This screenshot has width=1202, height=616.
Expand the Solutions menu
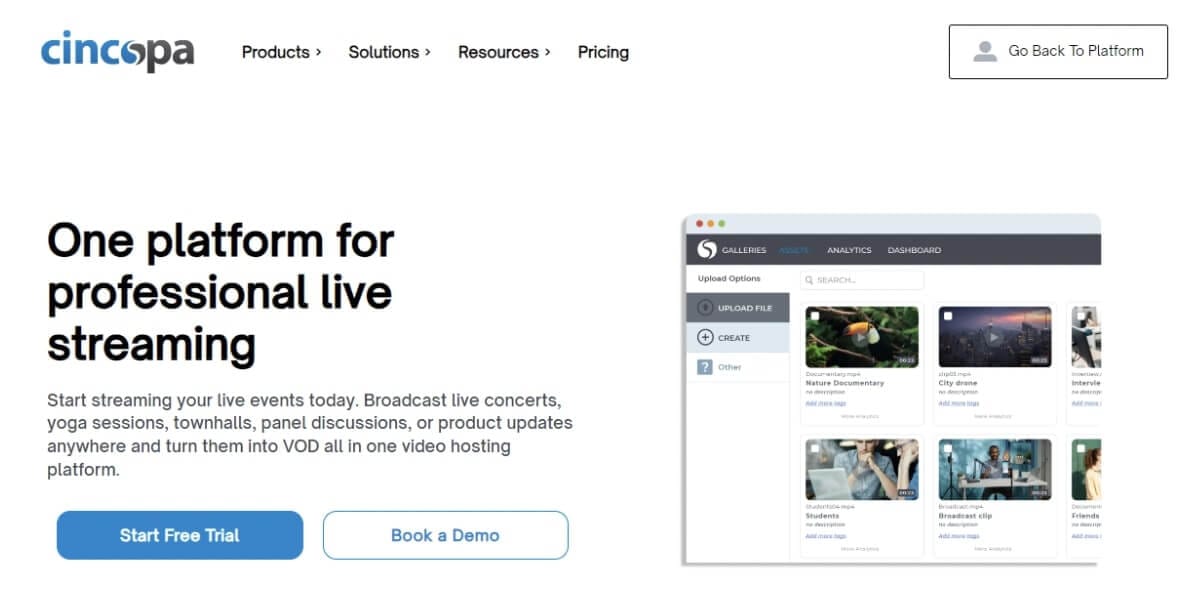click(390, 52)
